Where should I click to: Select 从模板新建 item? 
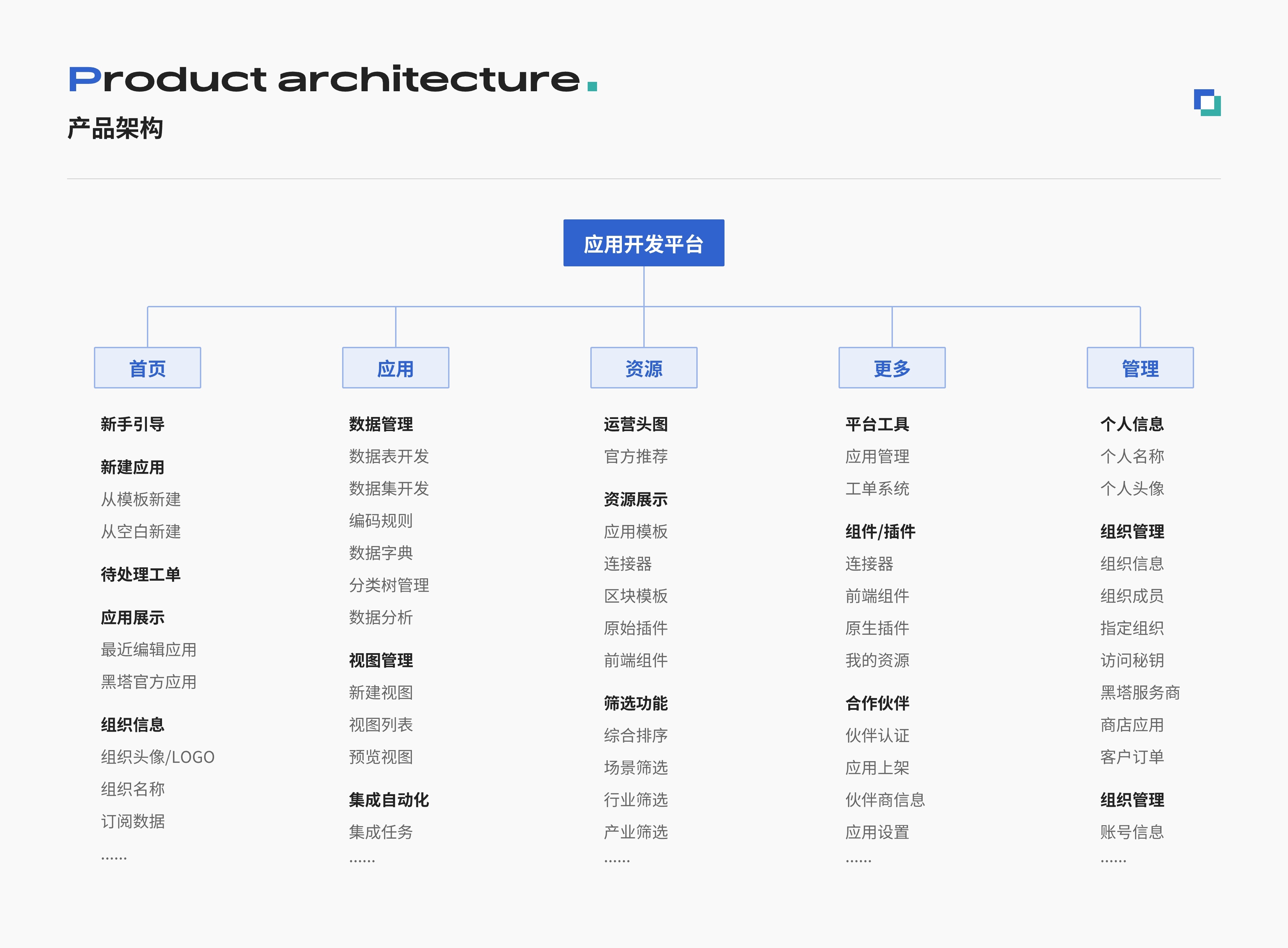(x=141, y=499)
